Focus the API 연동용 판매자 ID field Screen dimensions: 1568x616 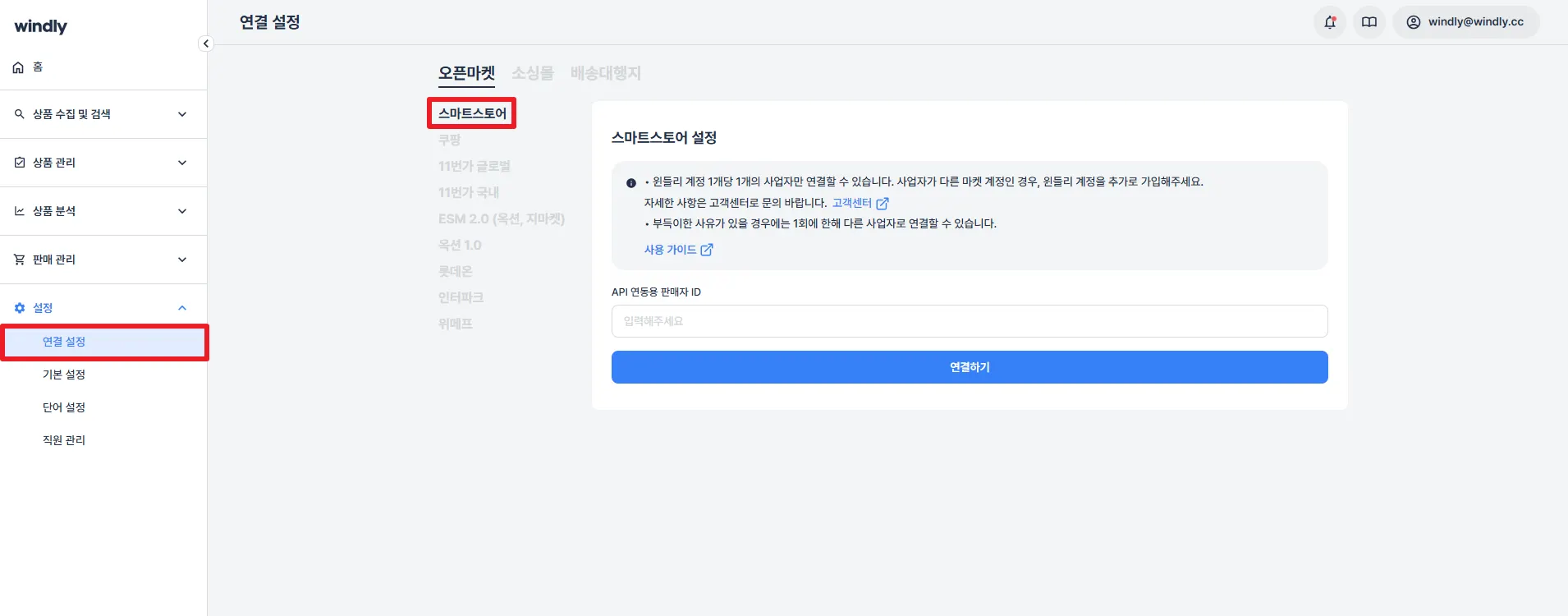pyautogui.click(x=970, y=321)
